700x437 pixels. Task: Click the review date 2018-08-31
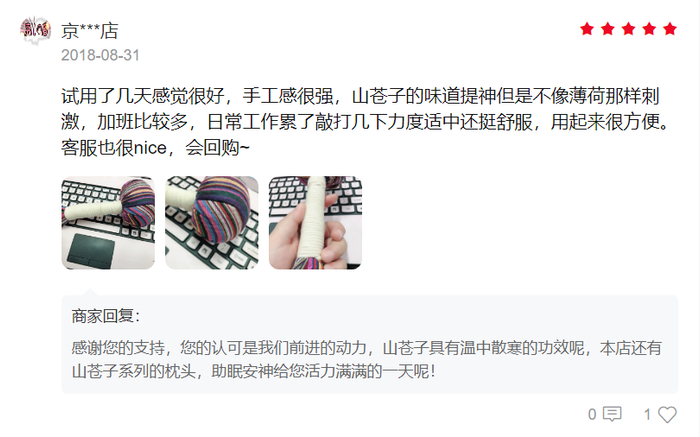[100, 55]
